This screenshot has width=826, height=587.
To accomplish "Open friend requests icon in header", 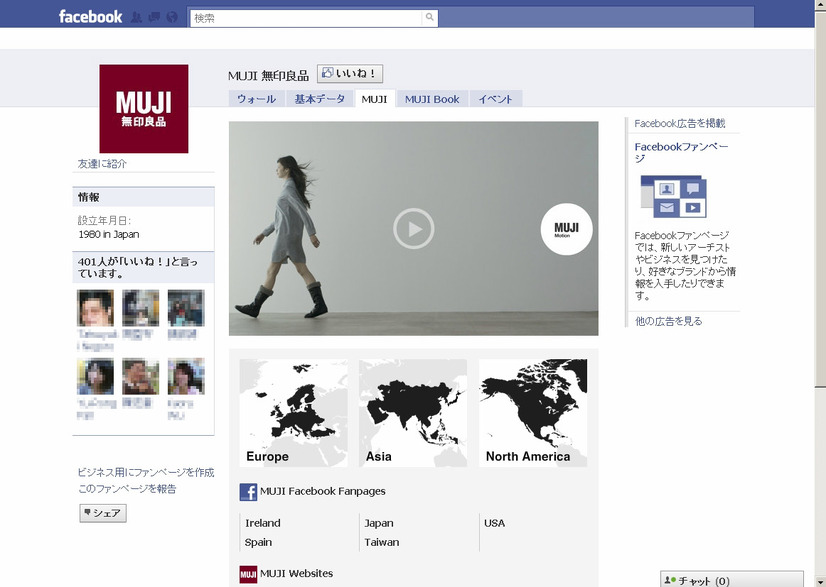I will click(136, 17).
